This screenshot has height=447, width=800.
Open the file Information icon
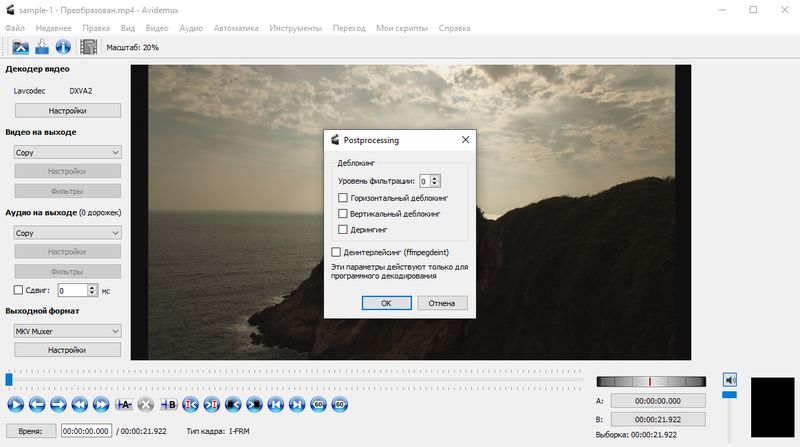coord(62,46)
